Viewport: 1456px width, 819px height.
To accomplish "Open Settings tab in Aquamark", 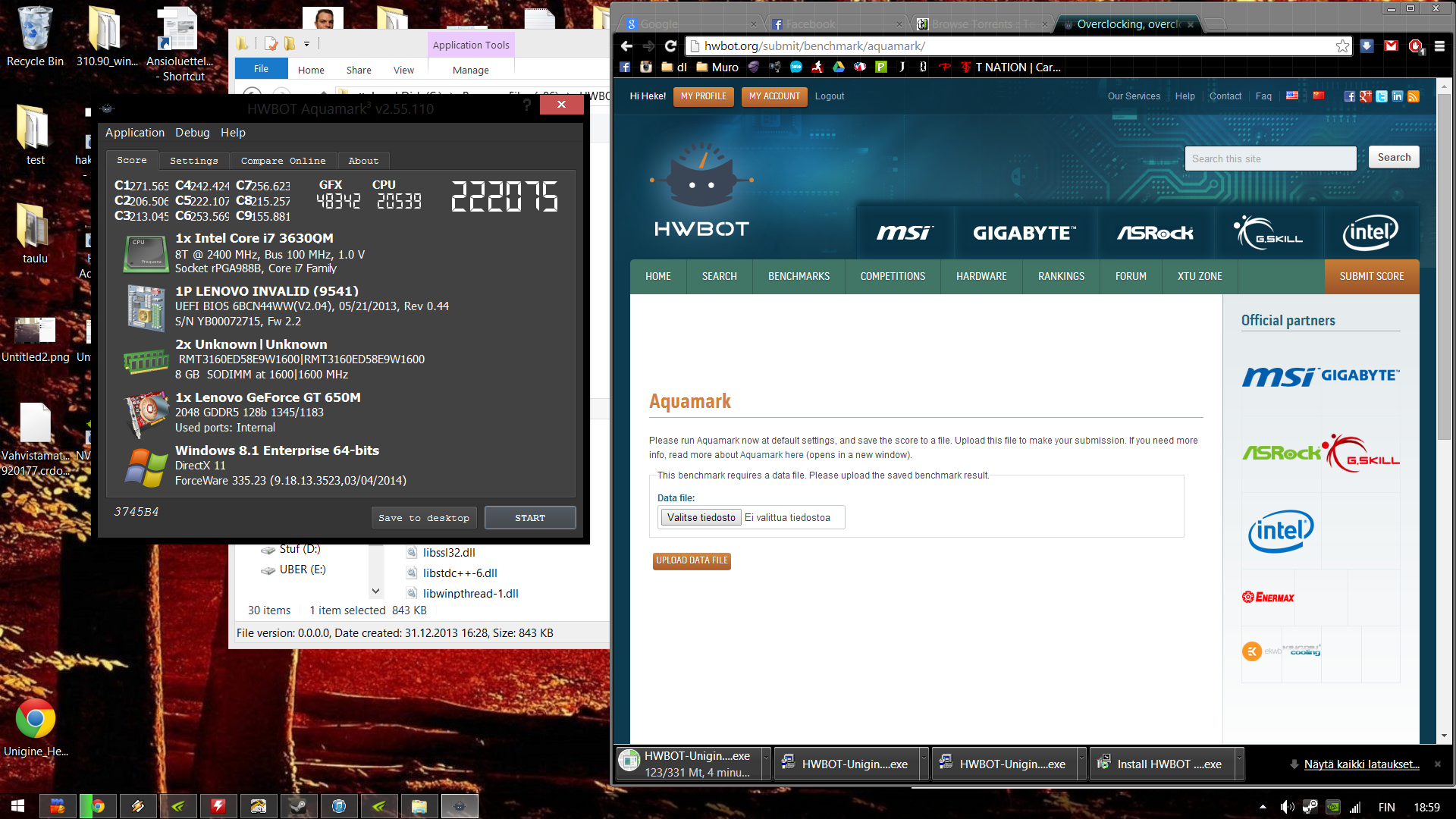I will [193, 161].
